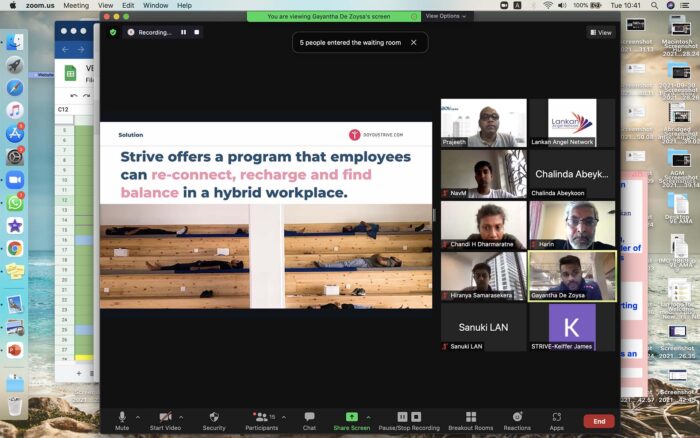Toggle Start Video camera

[165, 420]
